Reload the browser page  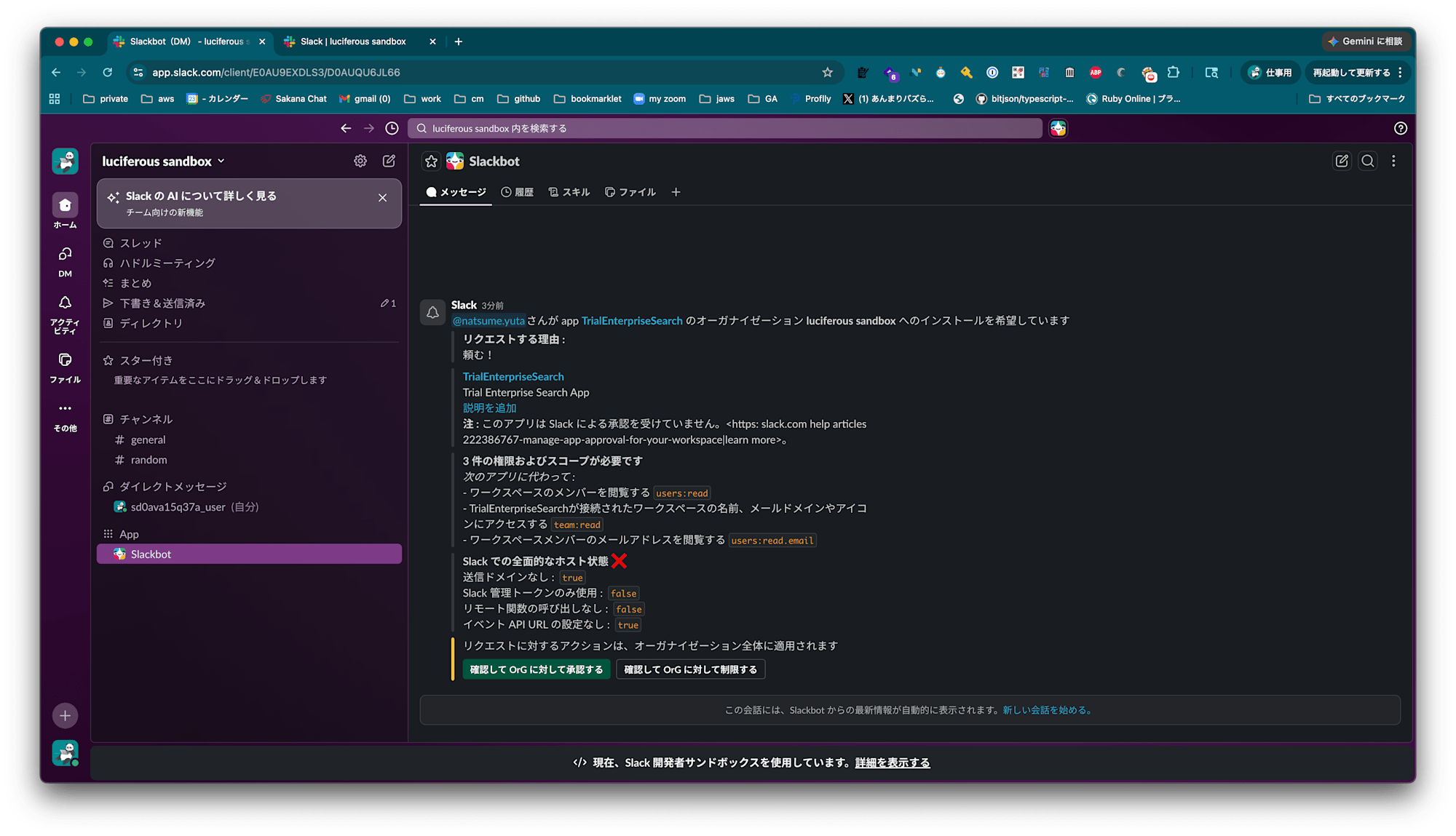coord(108,72)
